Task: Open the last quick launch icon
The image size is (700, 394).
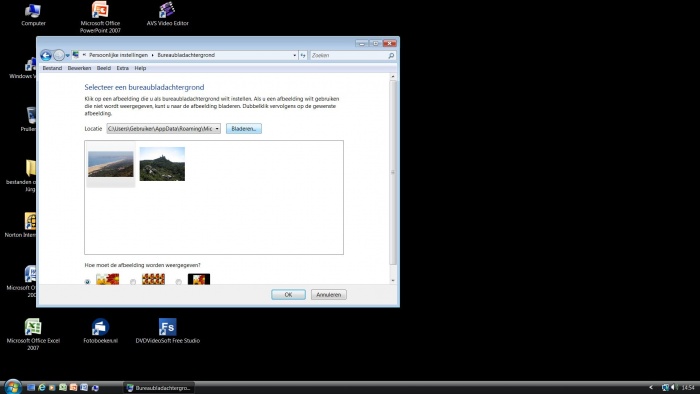Action: point(95,388)
